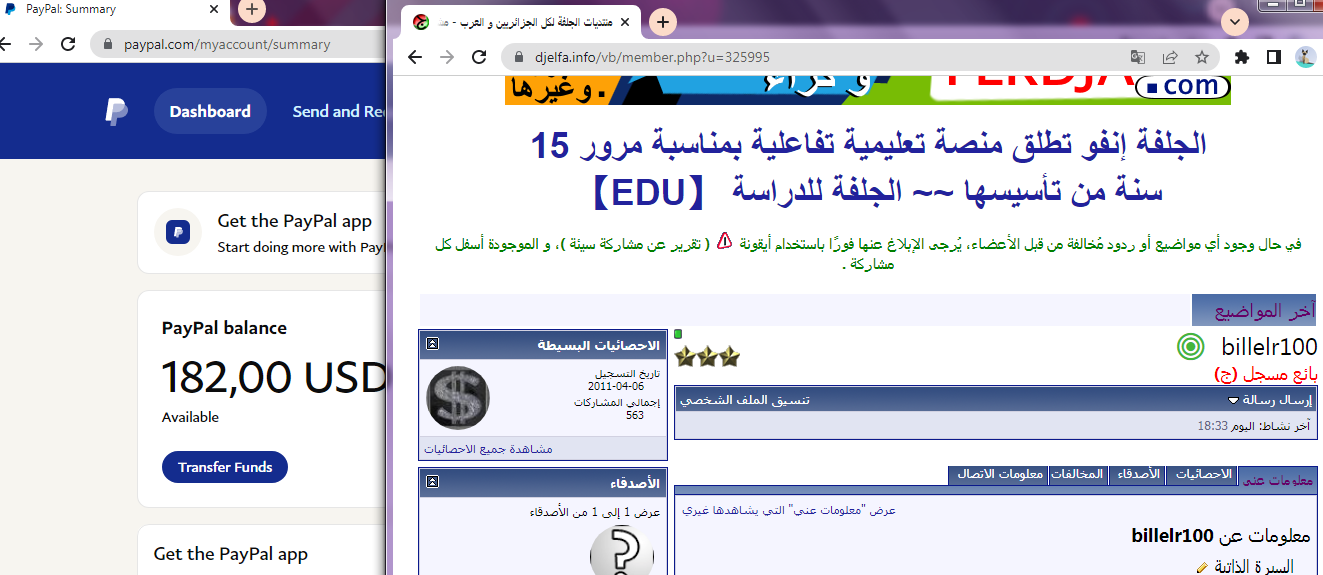Toggle the Chrome side panel icon
The height and width of the screenshot is (575, 1323).
(1274, 57)
